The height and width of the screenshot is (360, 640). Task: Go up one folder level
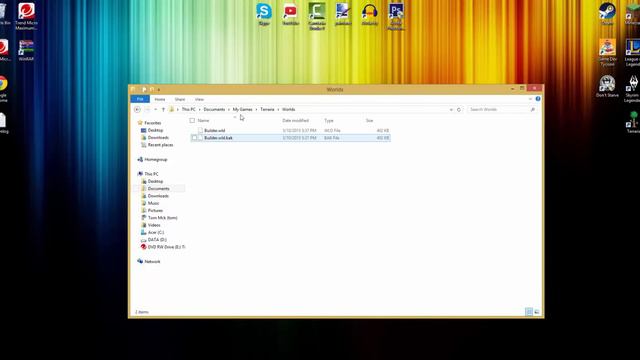163,109
